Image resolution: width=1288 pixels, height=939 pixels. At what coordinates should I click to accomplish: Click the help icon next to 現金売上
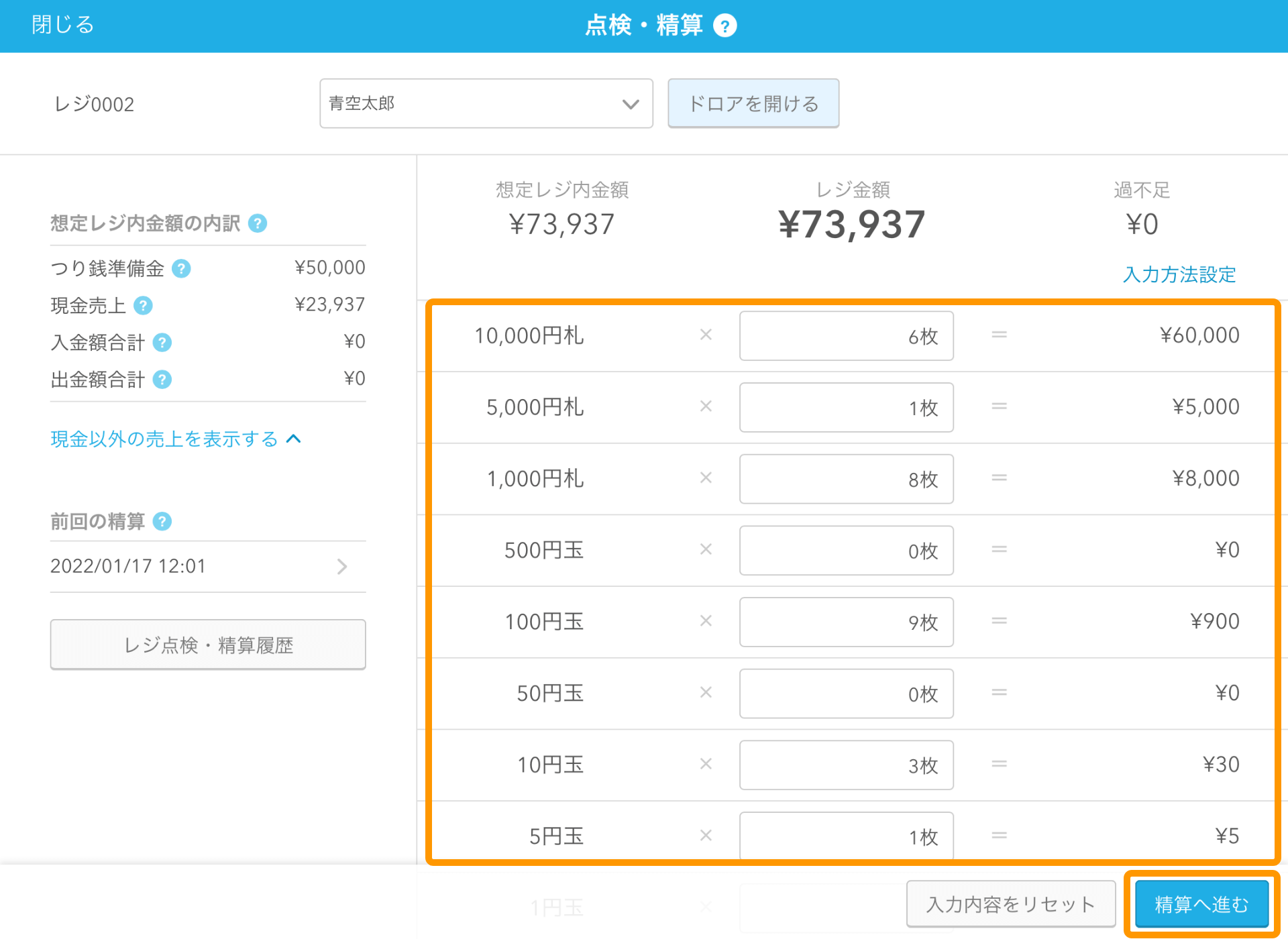[x=142, y=305]
